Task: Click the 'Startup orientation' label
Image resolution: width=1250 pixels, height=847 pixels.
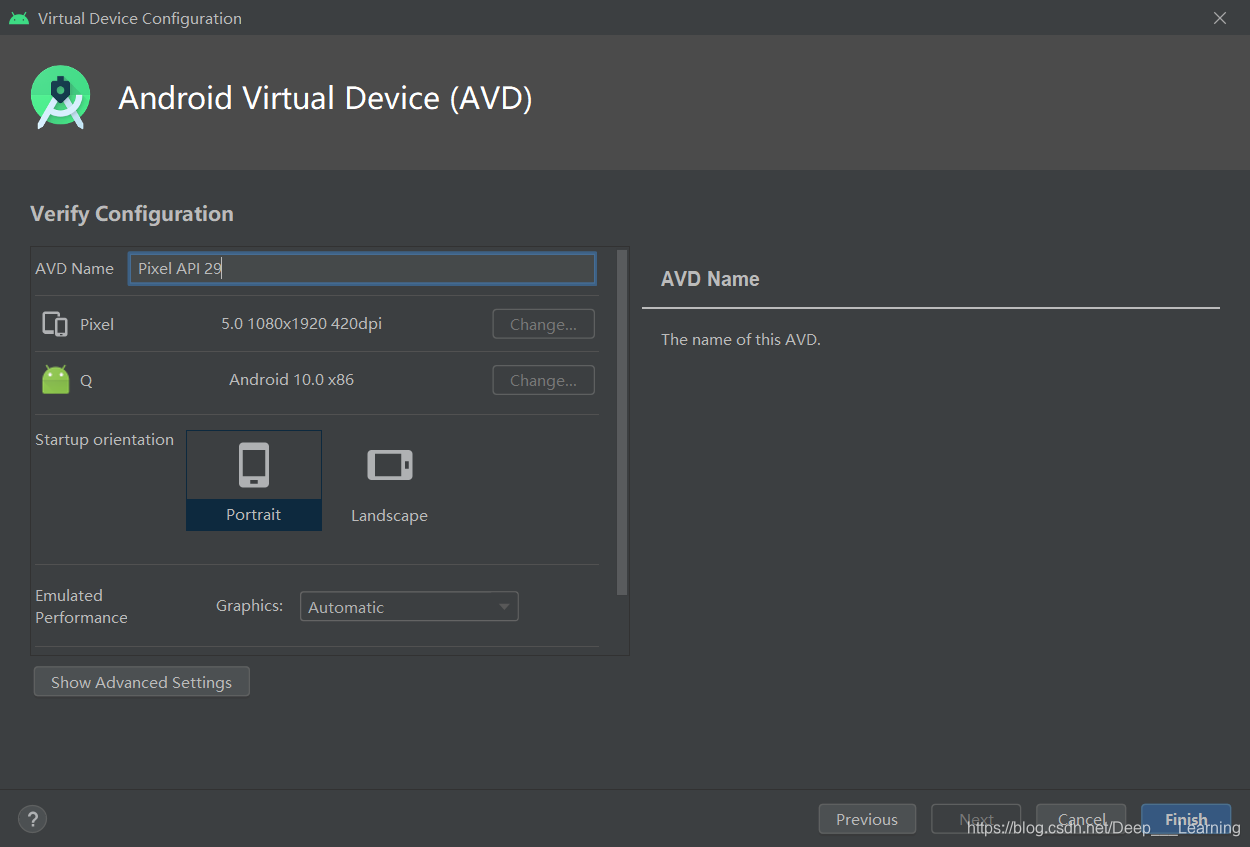Action: (104, 440)
